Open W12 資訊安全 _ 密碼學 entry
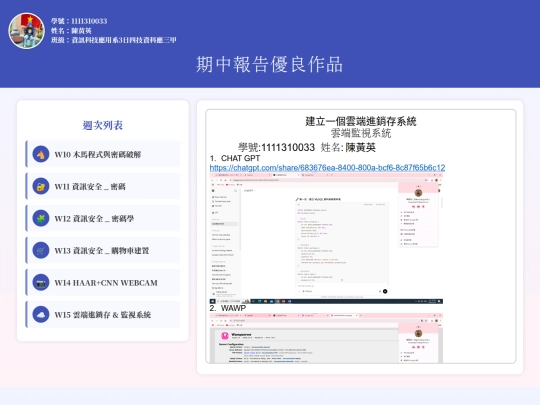Viewport: 540px width, 405px height. point(103,218)
